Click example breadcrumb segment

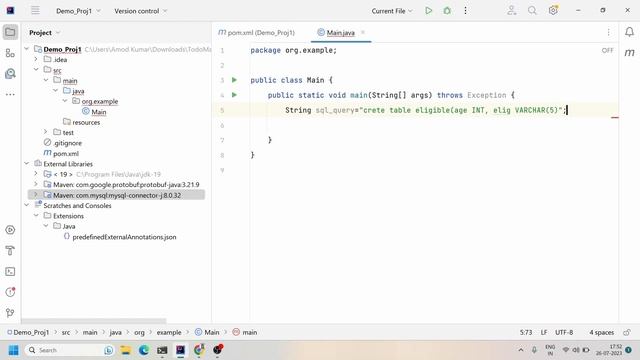click(x=169, y=332)
